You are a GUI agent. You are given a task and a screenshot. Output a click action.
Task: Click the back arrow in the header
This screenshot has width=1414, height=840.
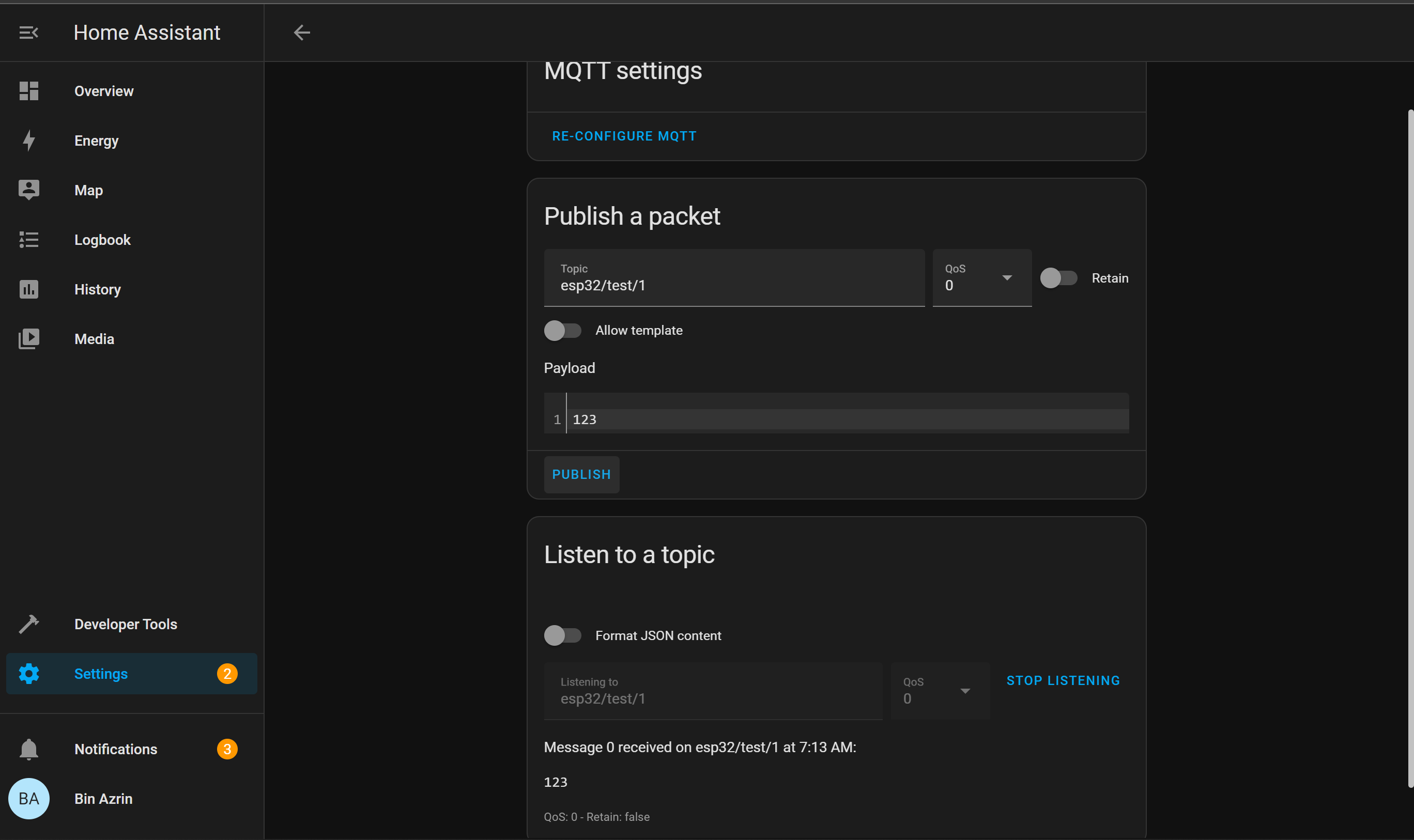302,33
